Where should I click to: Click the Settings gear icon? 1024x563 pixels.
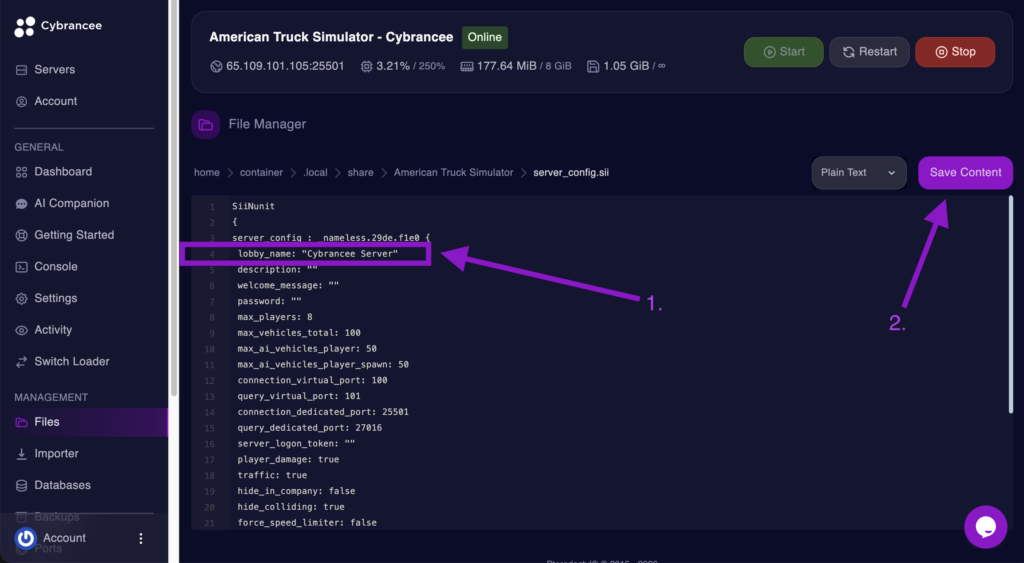click(22, 298)
